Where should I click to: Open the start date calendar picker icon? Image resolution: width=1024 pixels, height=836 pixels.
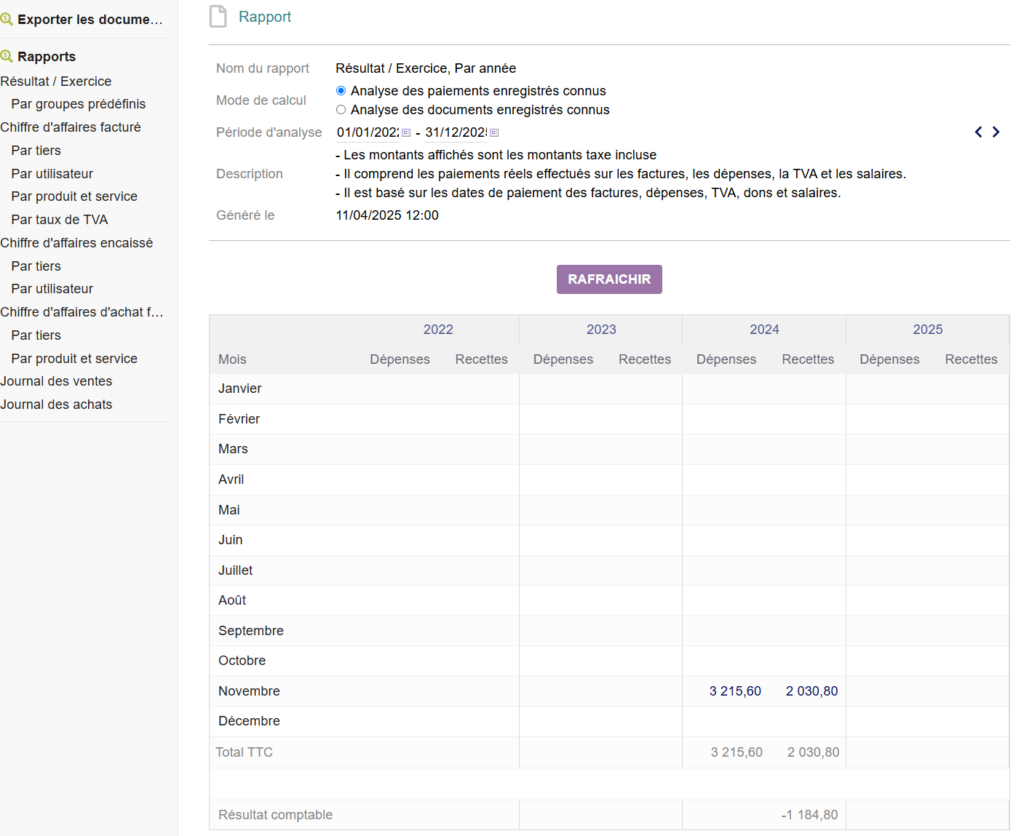[x=406, y=132]
